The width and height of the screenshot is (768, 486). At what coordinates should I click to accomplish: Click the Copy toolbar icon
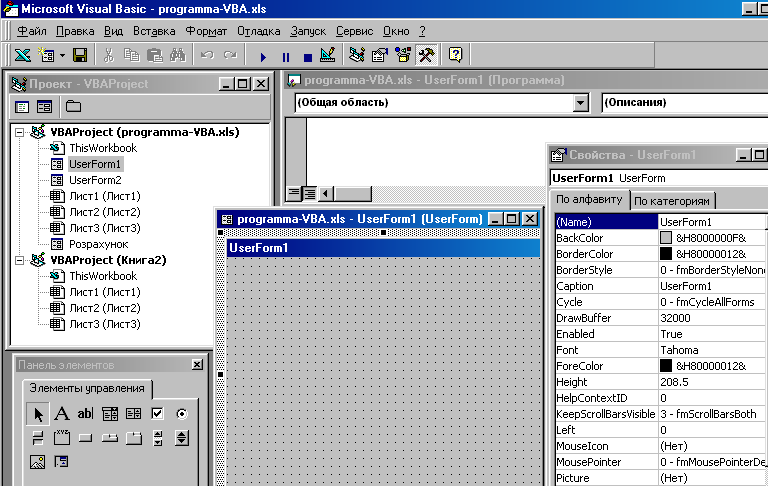[x=131, y=55]
